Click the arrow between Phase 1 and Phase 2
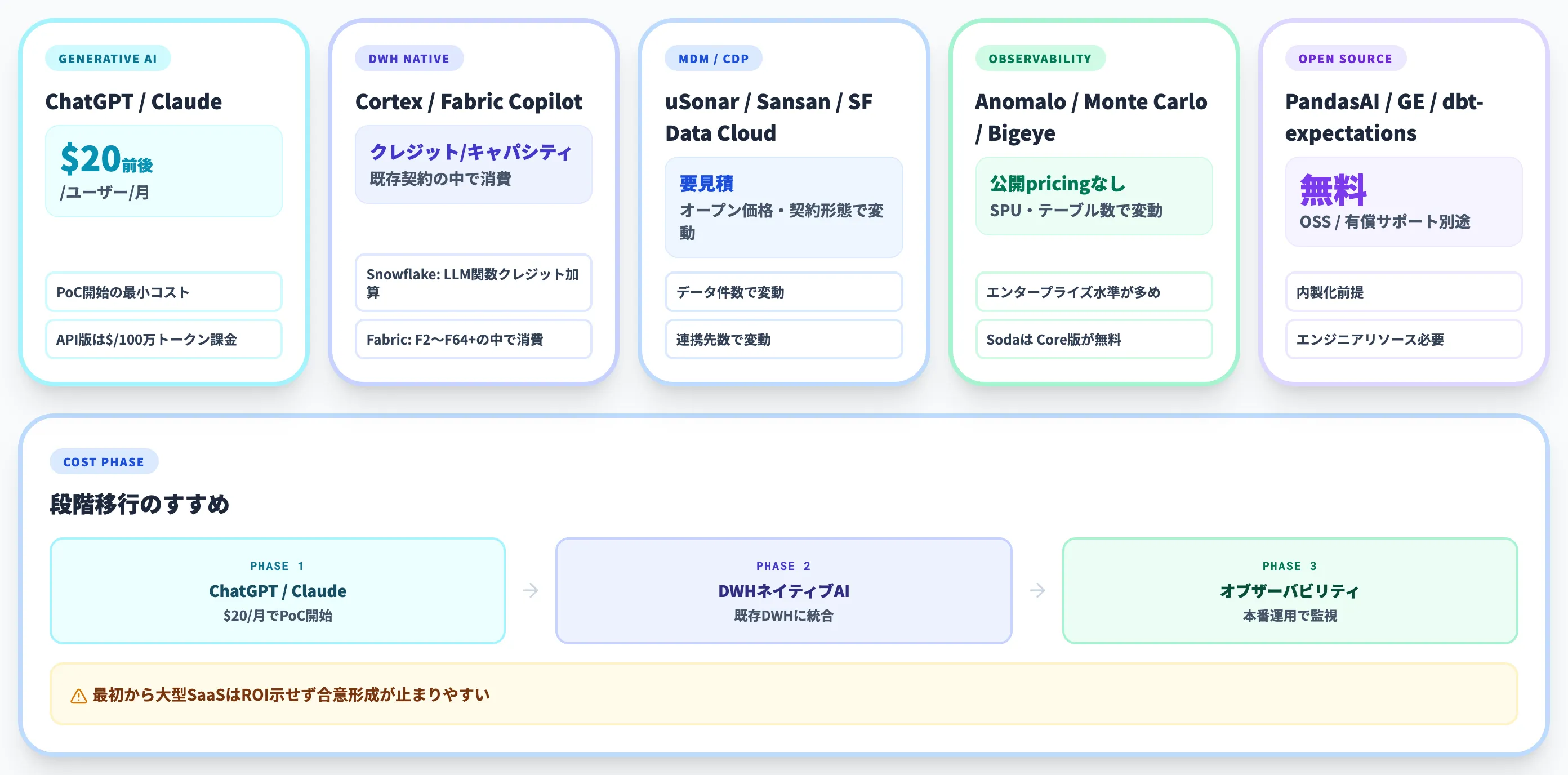This screenshot has width=1568, height=775. click(530, 590)
